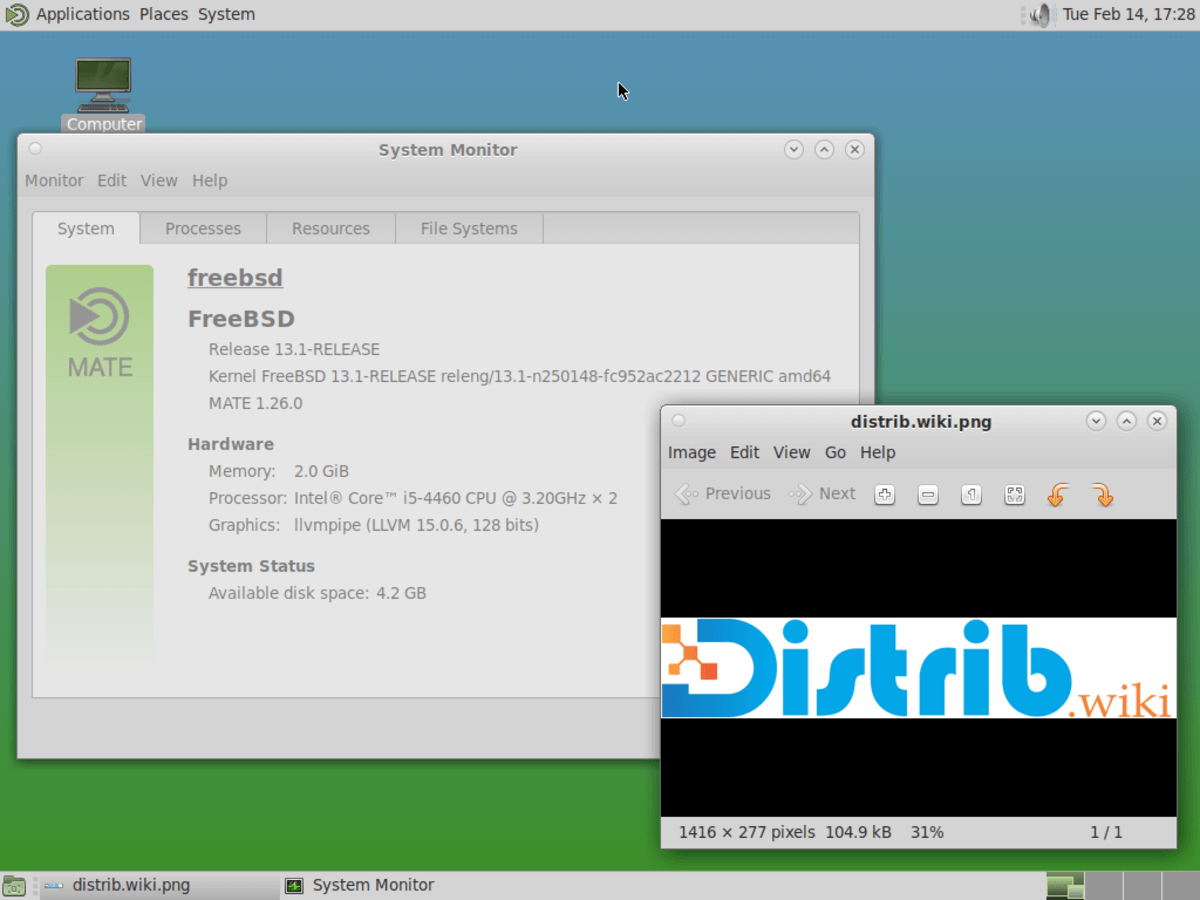The width and height of the screenshot is (1200, 900).
Task: Click the Graphics: llvmpipe line
Action: pyautogui.click(x=374, y=525)
